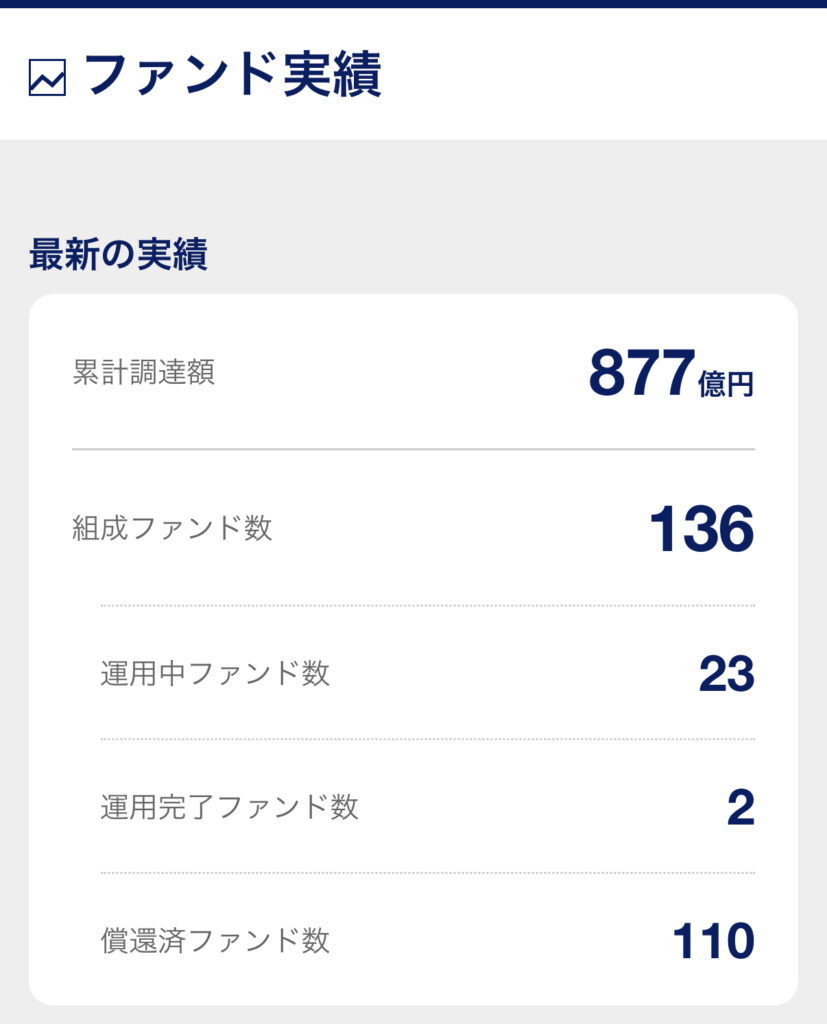
Task: Click the solid divider below 累計調達額
Action: tap(413, 450)
